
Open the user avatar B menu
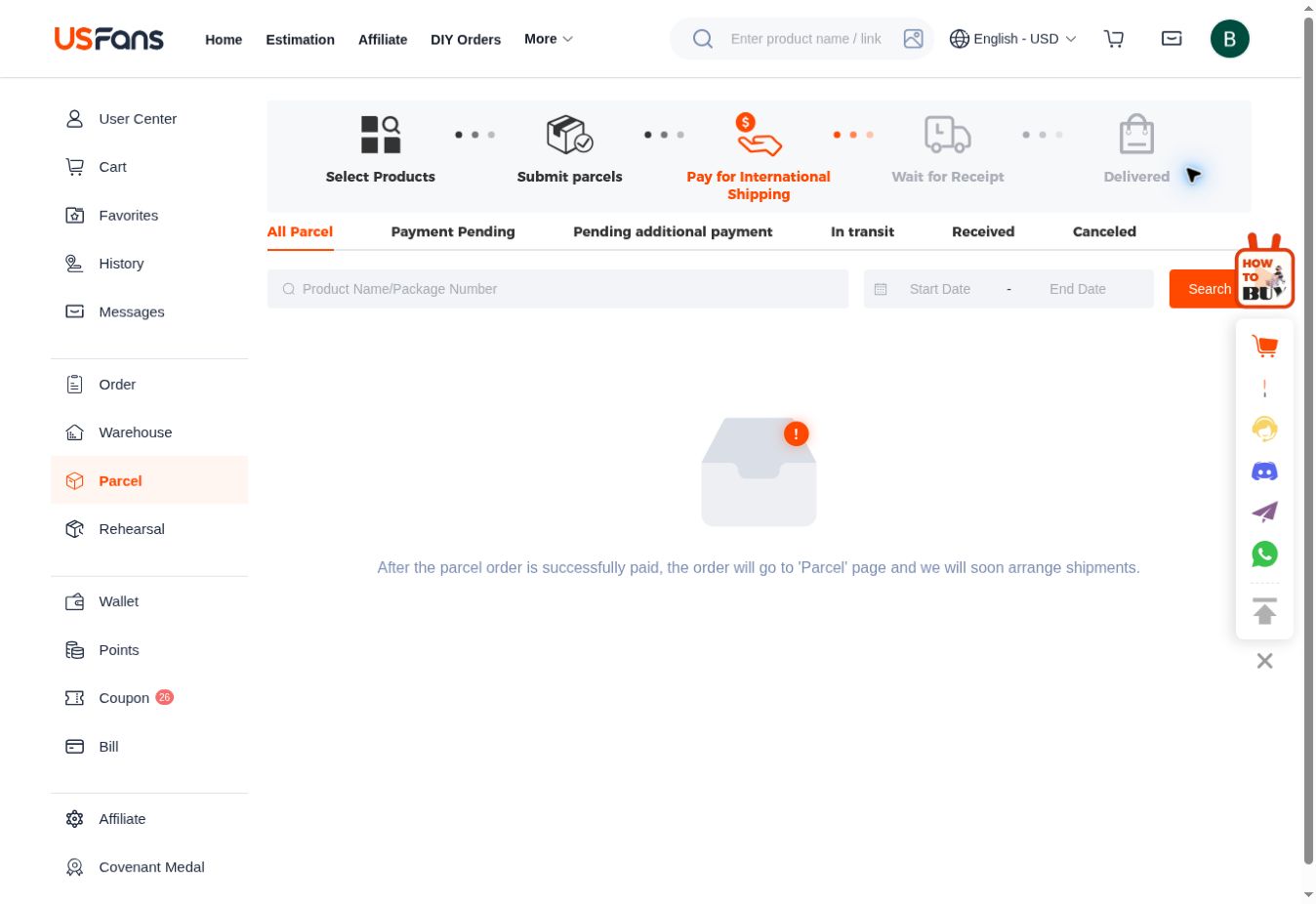point(1230,39)
